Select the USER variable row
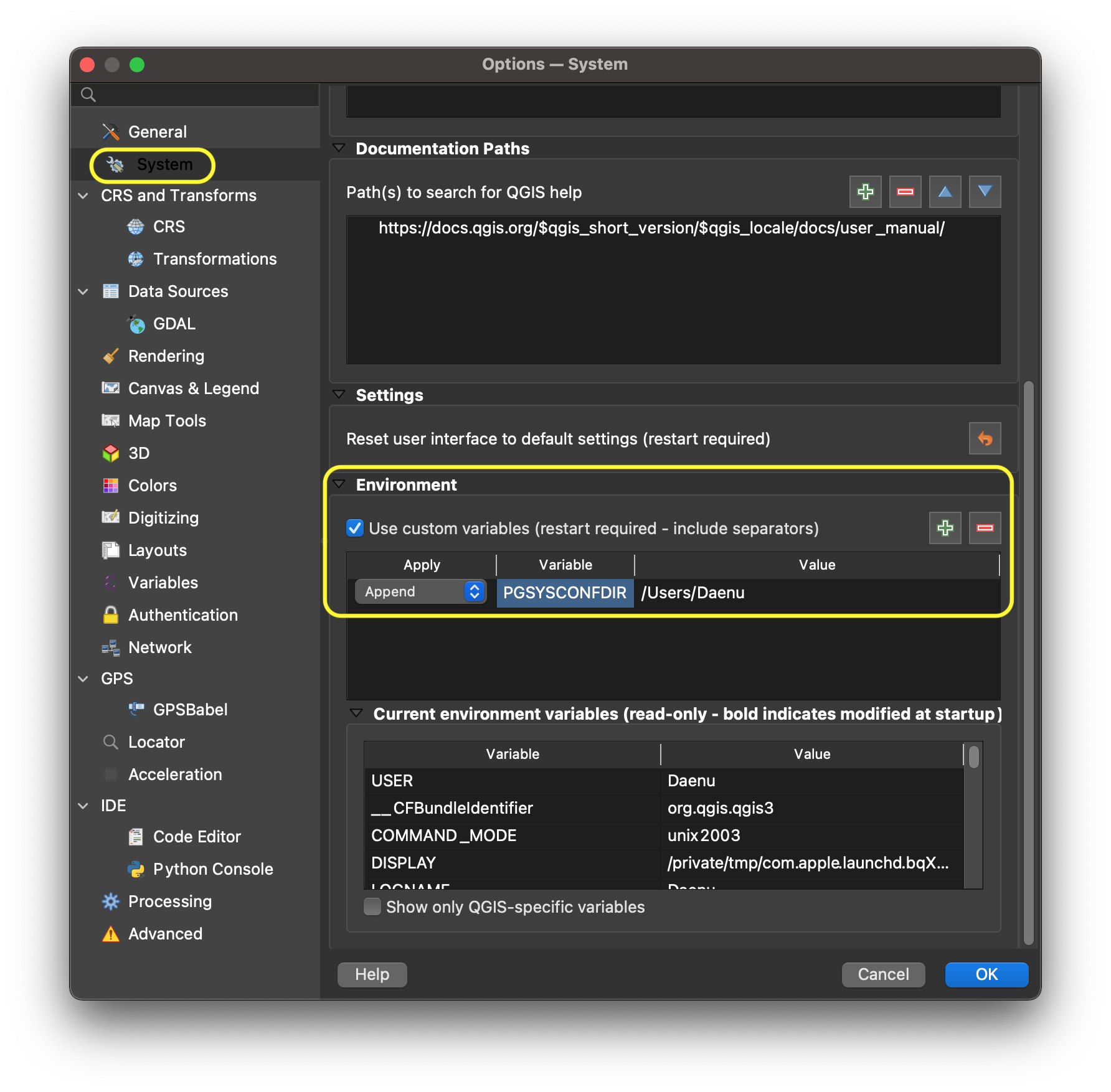The image size is (1111, 1092). [x=664, y=781]
